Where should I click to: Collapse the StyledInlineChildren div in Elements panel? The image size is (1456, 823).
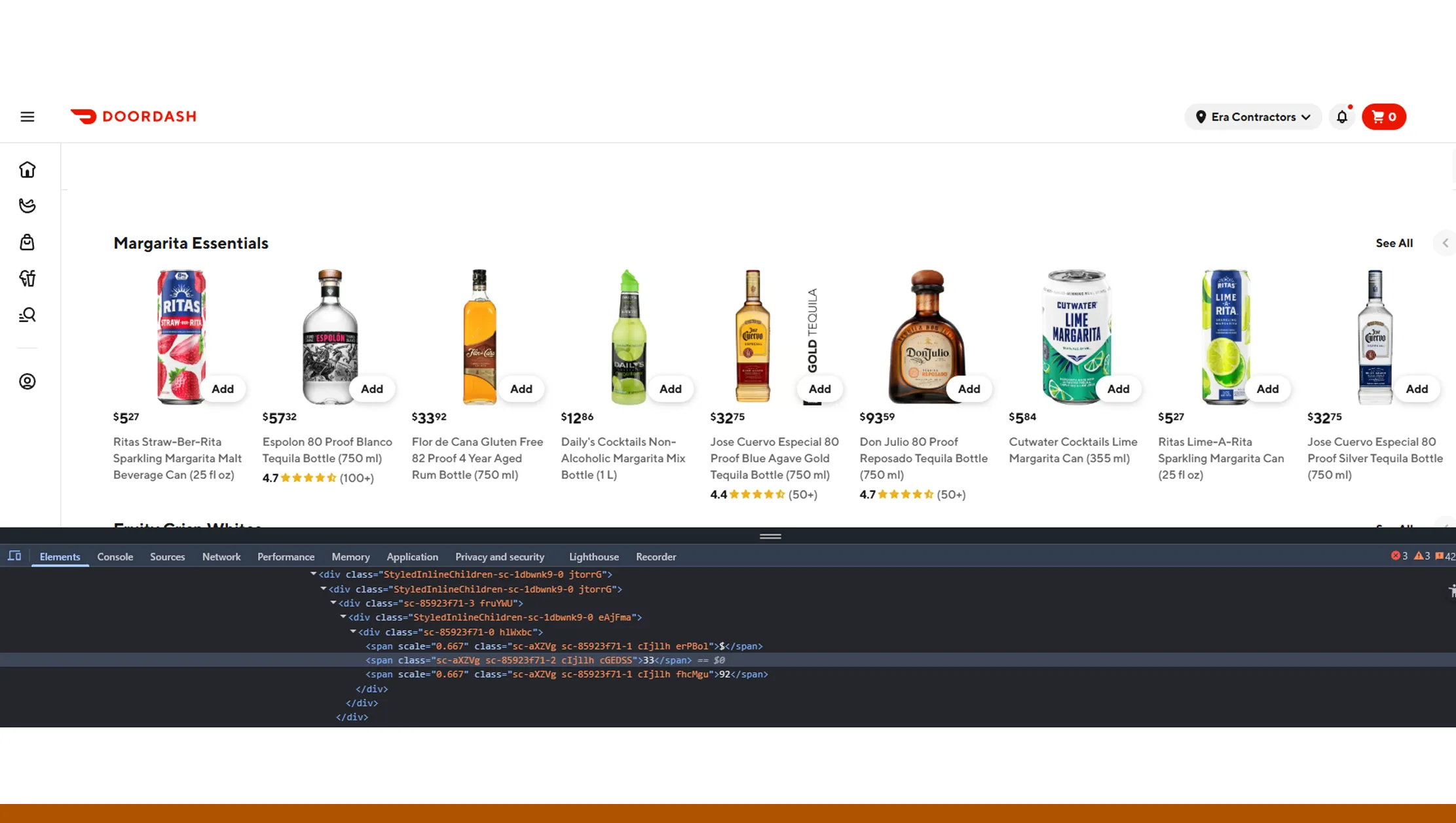(312, 574)
